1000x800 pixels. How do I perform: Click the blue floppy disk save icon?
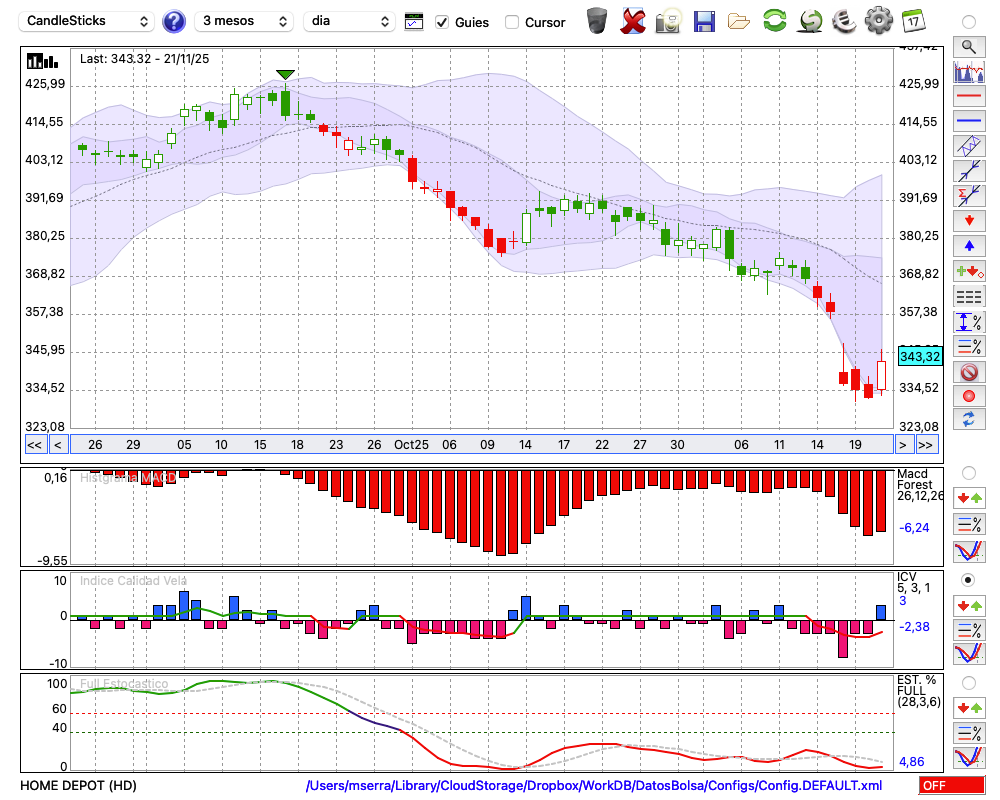[704, 21]
